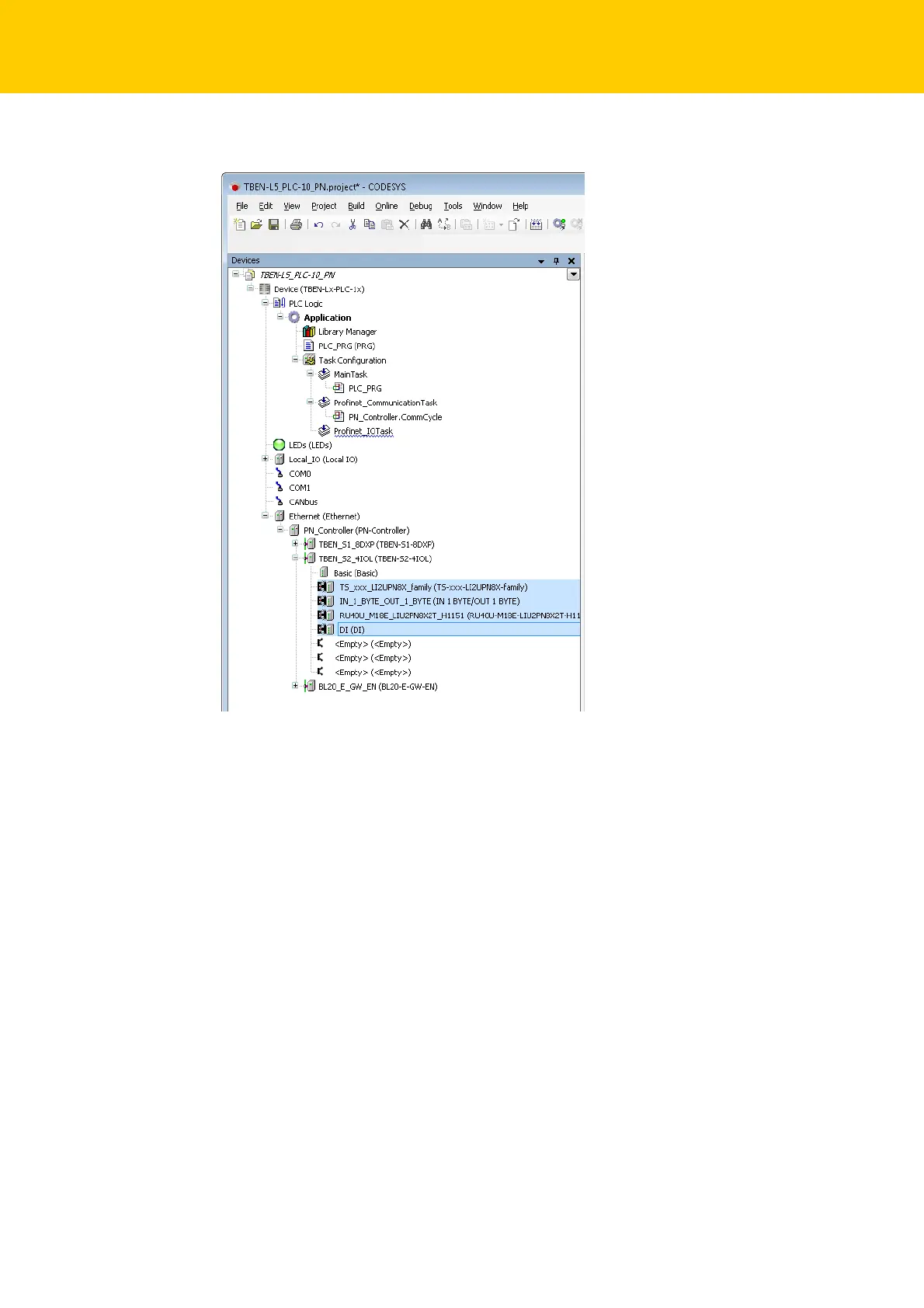The image size is (924, 1308).
Task: Collapse the PLC Logic node
Action: tap(266, 303)
